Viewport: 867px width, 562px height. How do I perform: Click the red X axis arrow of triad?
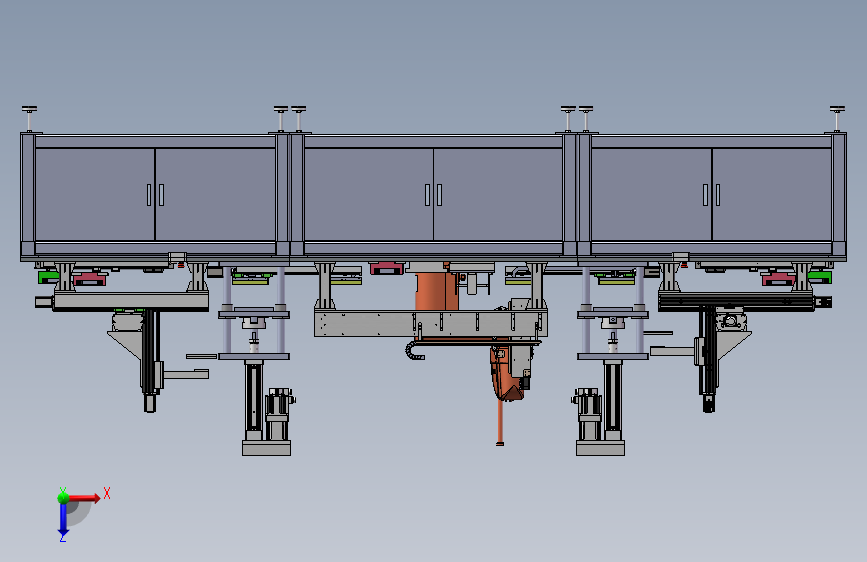[x=83, y=498]
